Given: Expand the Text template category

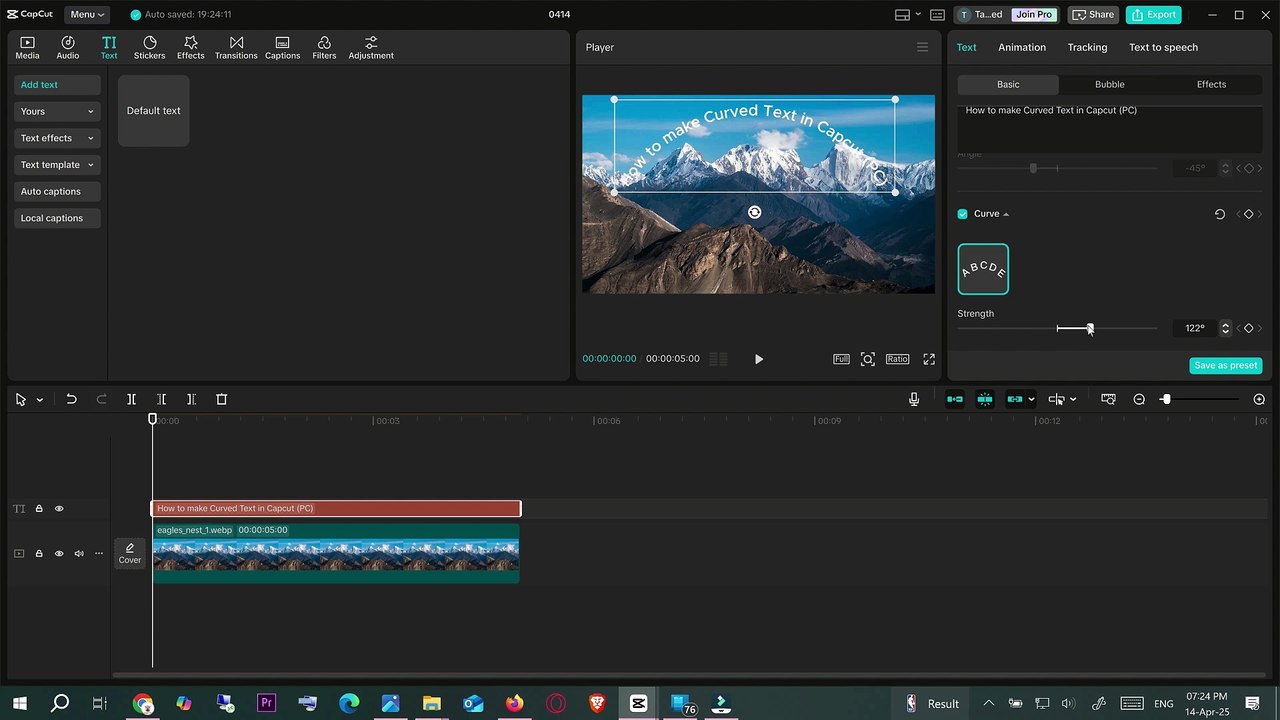Looking at the screenshot, I should tap(57, 165).
